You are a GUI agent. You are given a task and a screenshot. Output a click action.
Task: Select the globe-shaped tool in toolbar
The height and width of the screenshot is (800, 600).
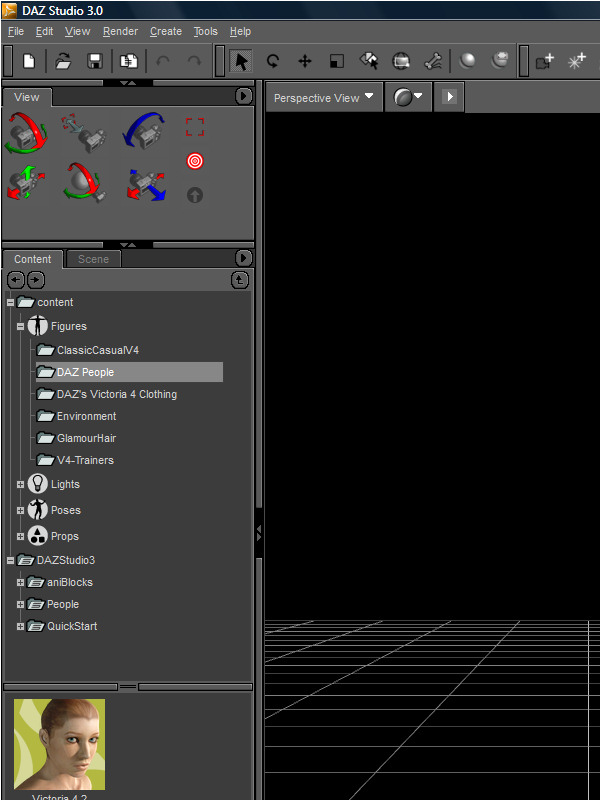(x=401, y=61)
